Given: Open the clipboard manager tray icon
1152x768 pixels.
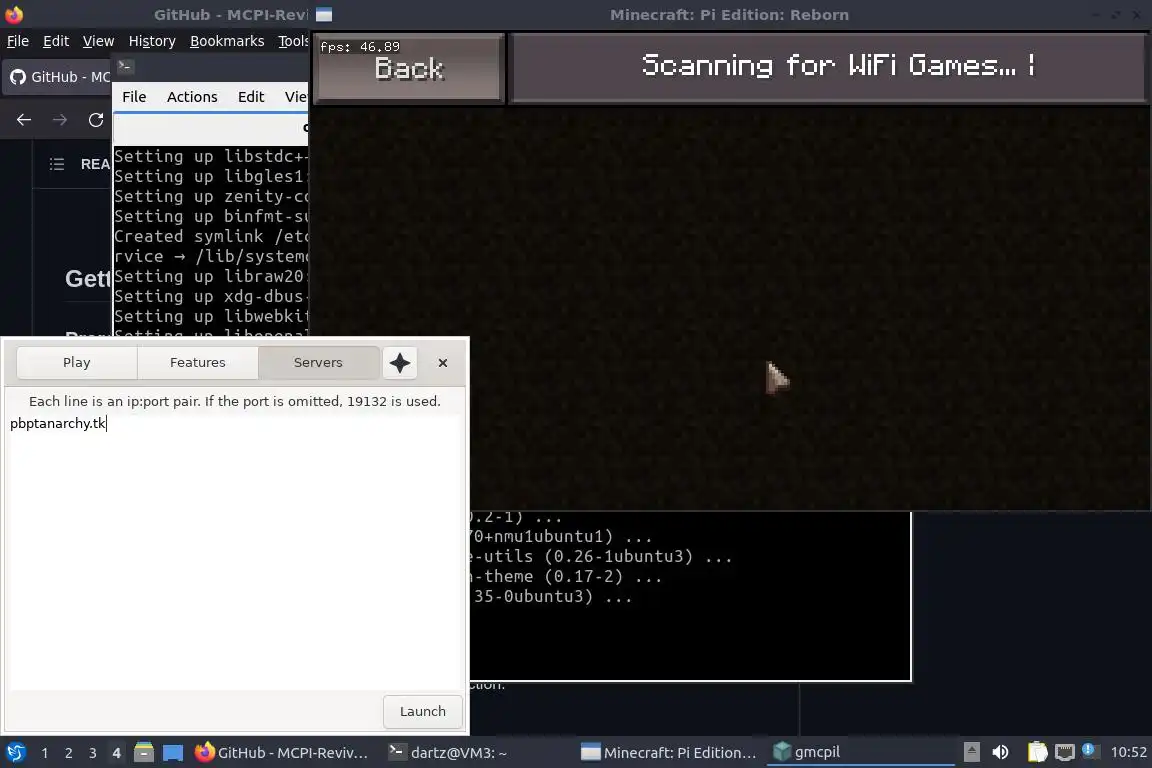Looking at the screenshot, I should (x=1037, y=752).
